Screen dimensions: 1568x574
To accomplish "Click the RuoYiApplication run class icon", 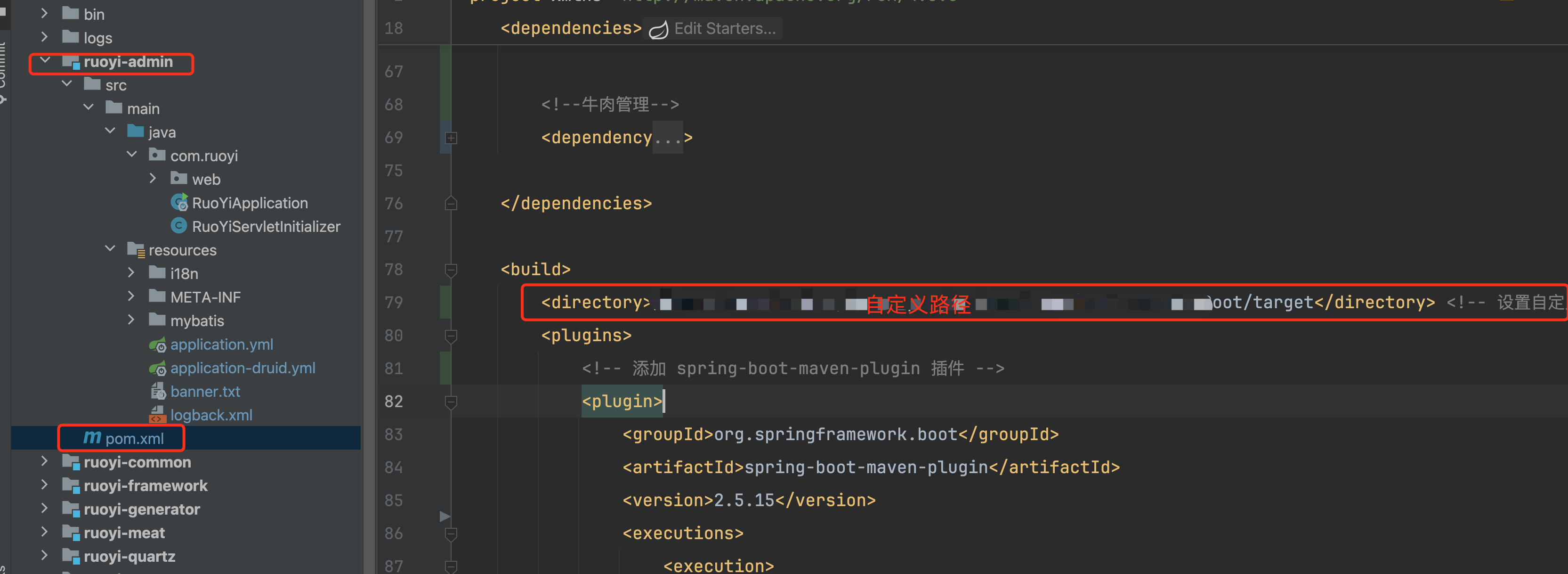I will tap(179, 202).
